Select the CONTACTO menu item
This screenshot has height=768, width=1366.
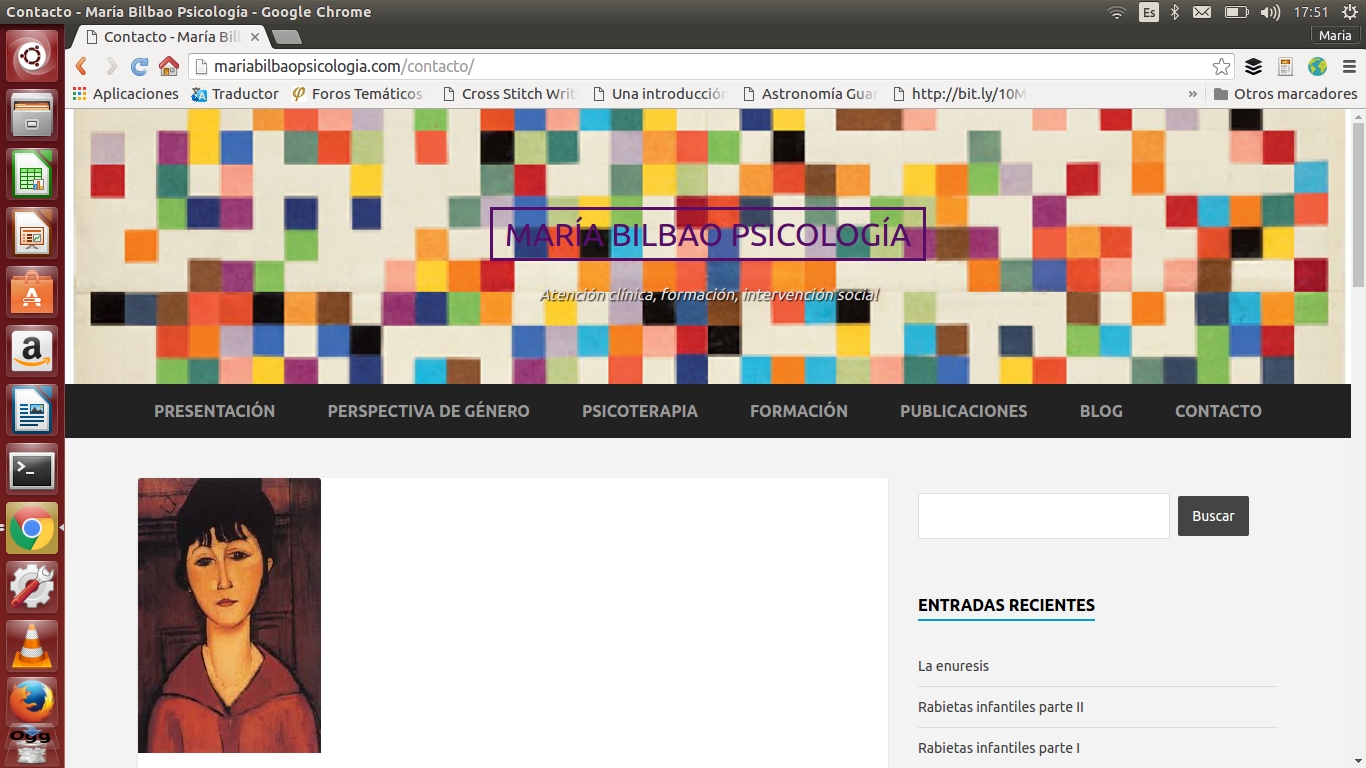coord(1218,411)
